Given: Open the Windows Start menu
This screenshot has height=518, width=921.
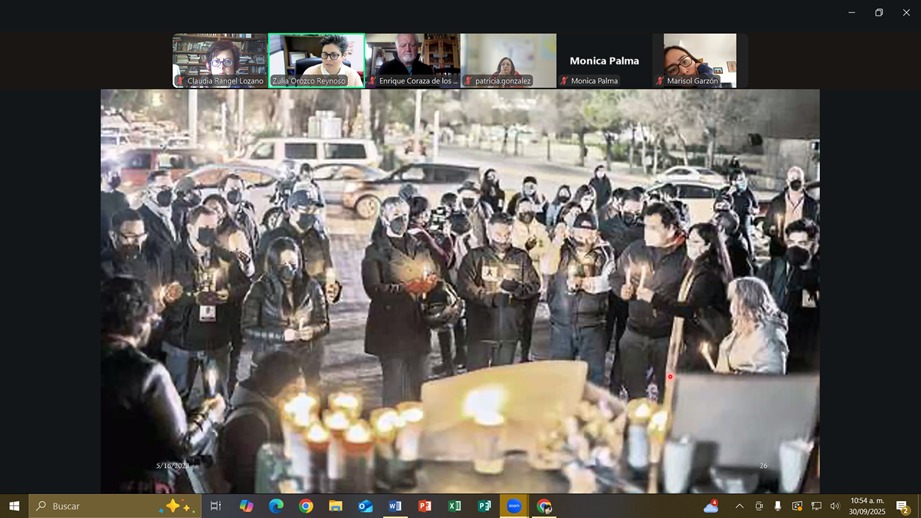Looking at the screenshot, I should [x=14, y=506].
